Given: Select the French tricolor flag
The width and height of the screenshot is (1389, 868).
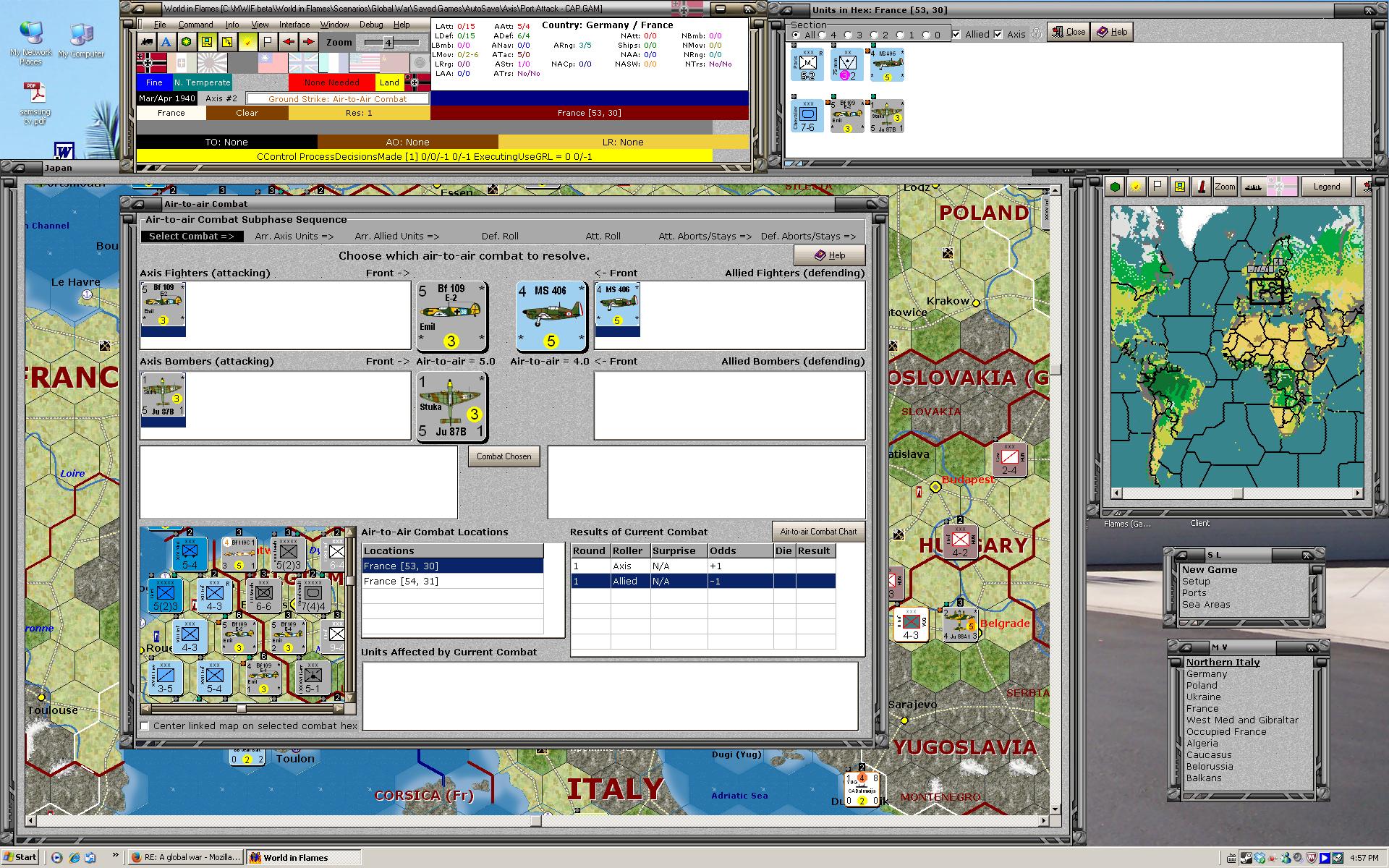Looking at the screenshot, I should pos(334,63).
